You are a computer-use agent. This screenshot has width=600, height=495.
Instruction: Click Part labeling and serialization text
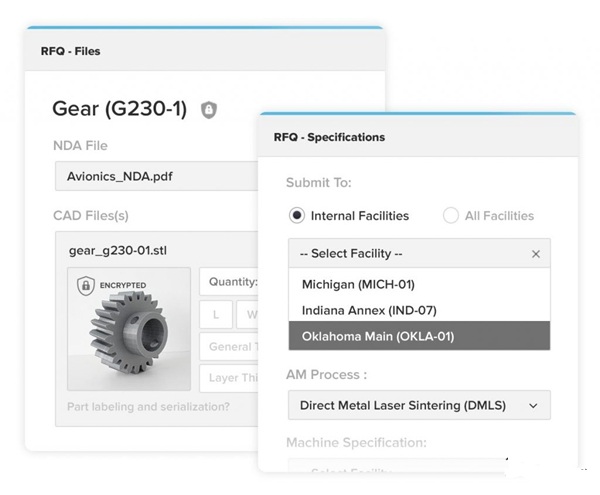[x=148, y=406]
